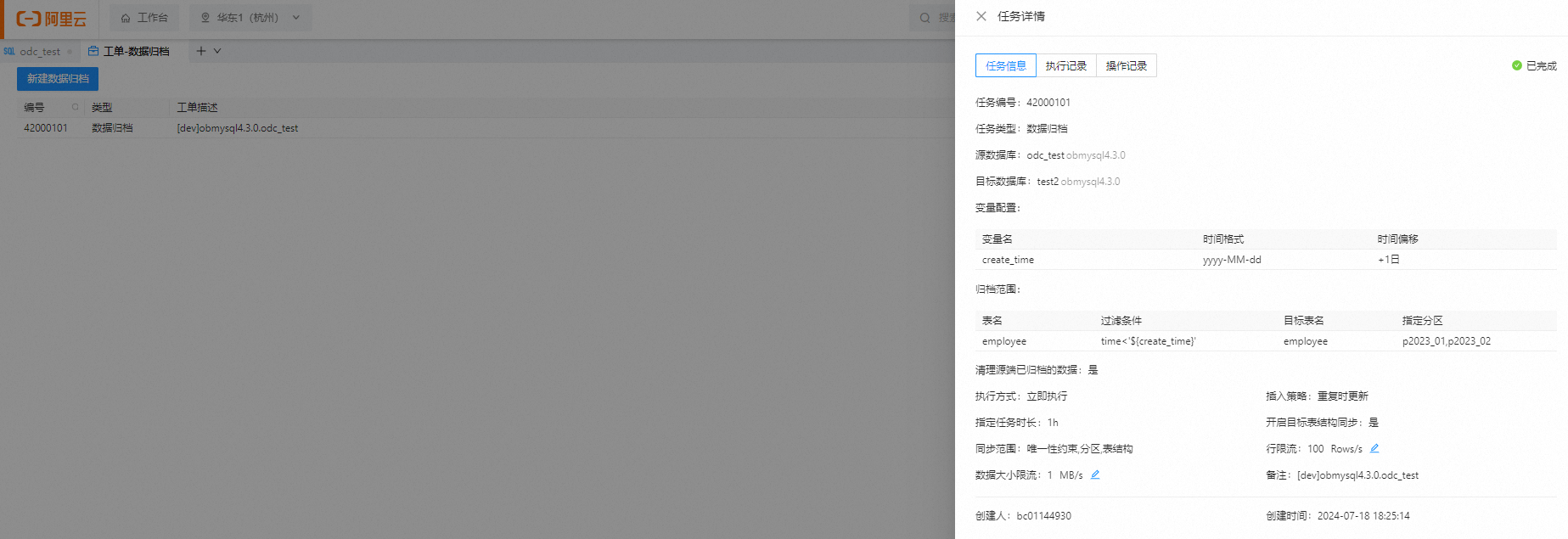The height and width of the screenshot is (539, 1568).
Task: Close the task details panel
Action: tap(981, 16)
